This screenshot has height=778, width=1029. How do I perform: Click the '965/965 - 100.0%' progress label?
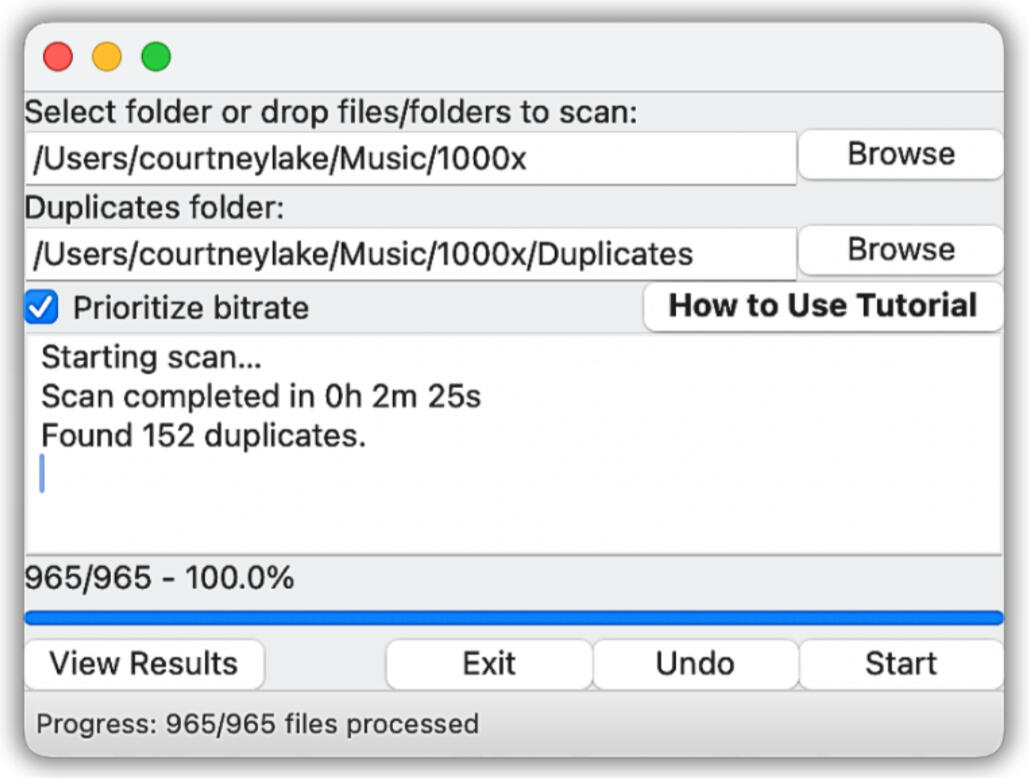159,578
